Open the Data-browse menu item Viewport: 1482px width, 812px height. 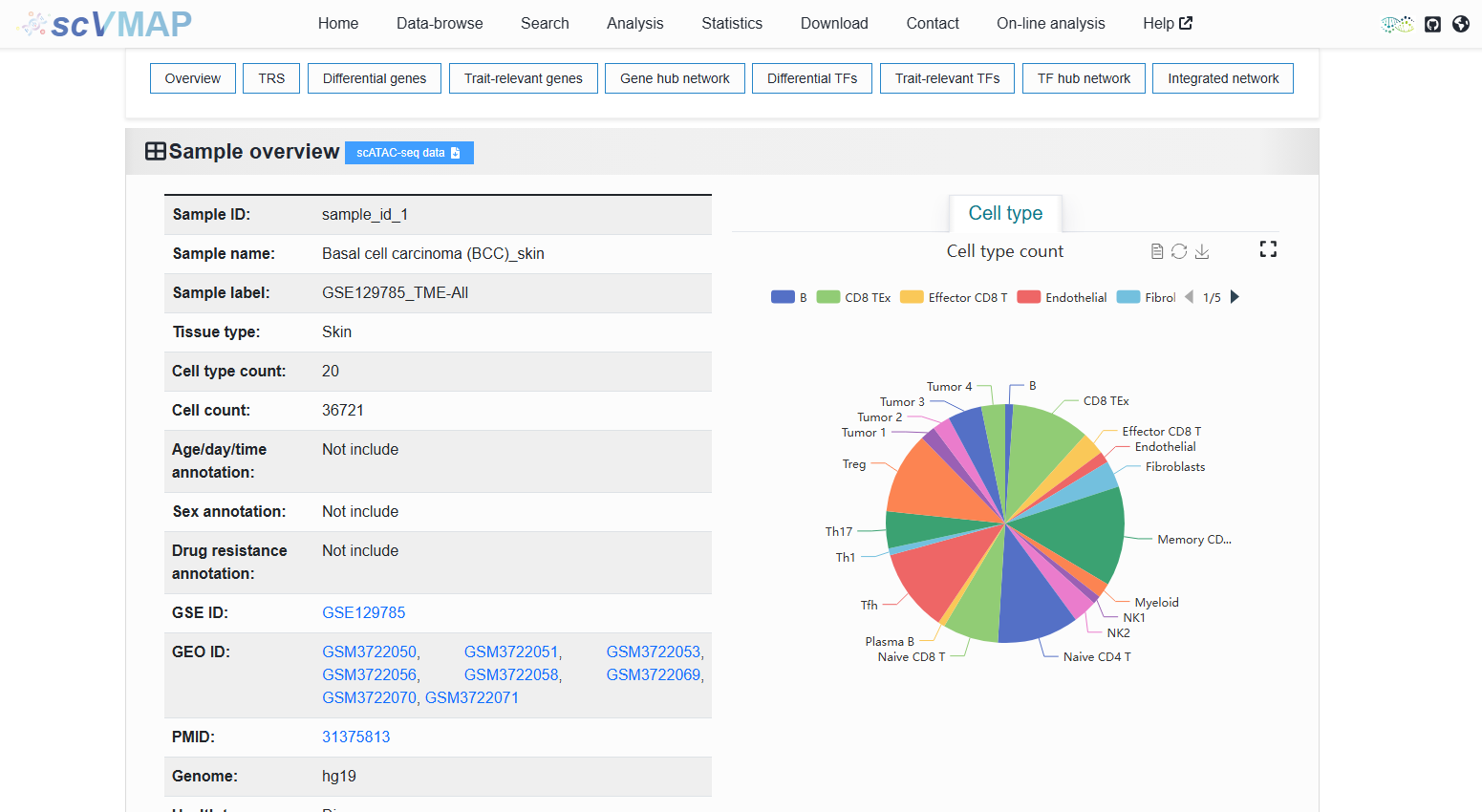tap(440, 24)
